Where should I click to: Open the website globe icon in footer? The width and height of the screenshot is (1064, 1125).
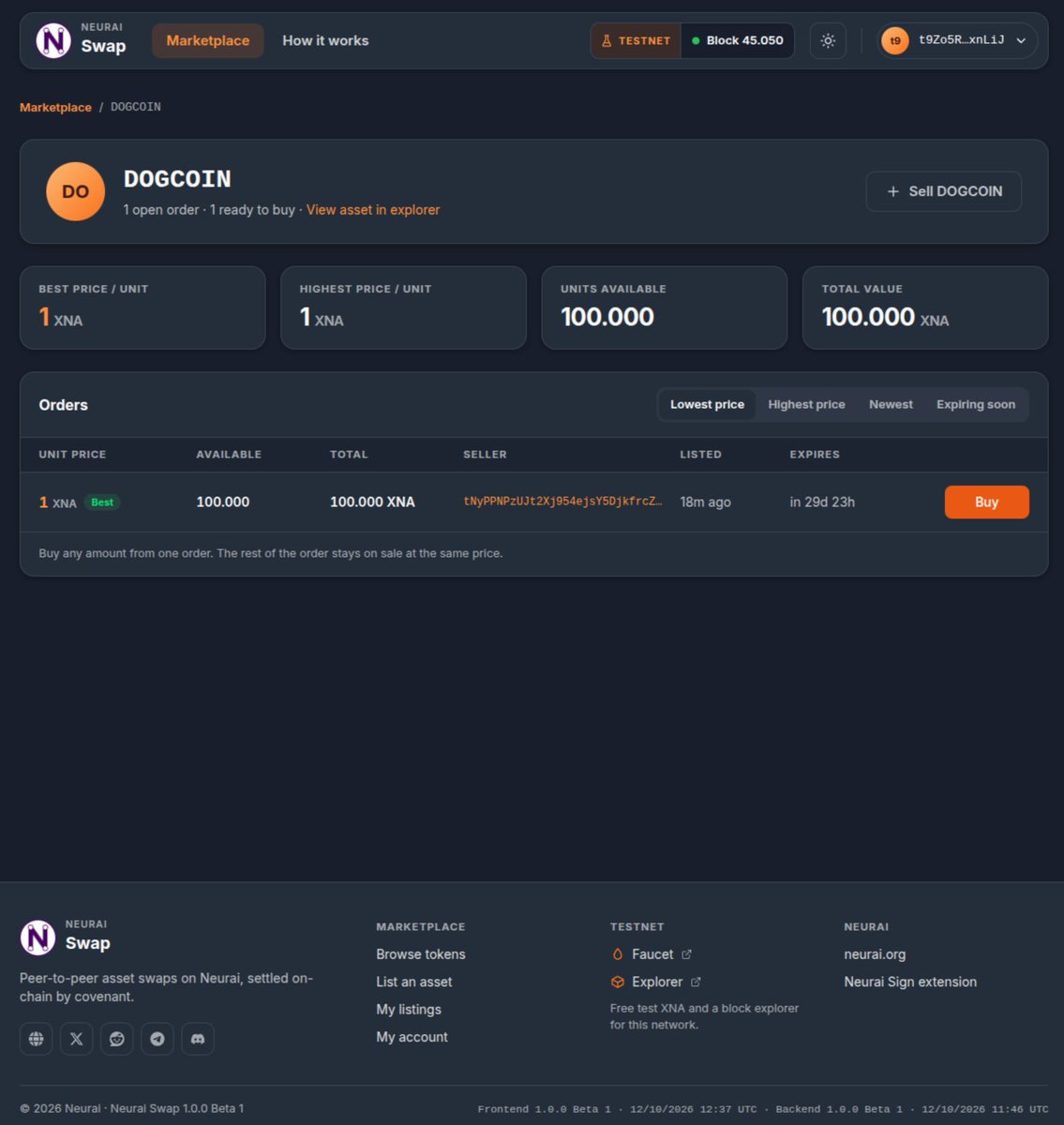(x=37, y=1039)
